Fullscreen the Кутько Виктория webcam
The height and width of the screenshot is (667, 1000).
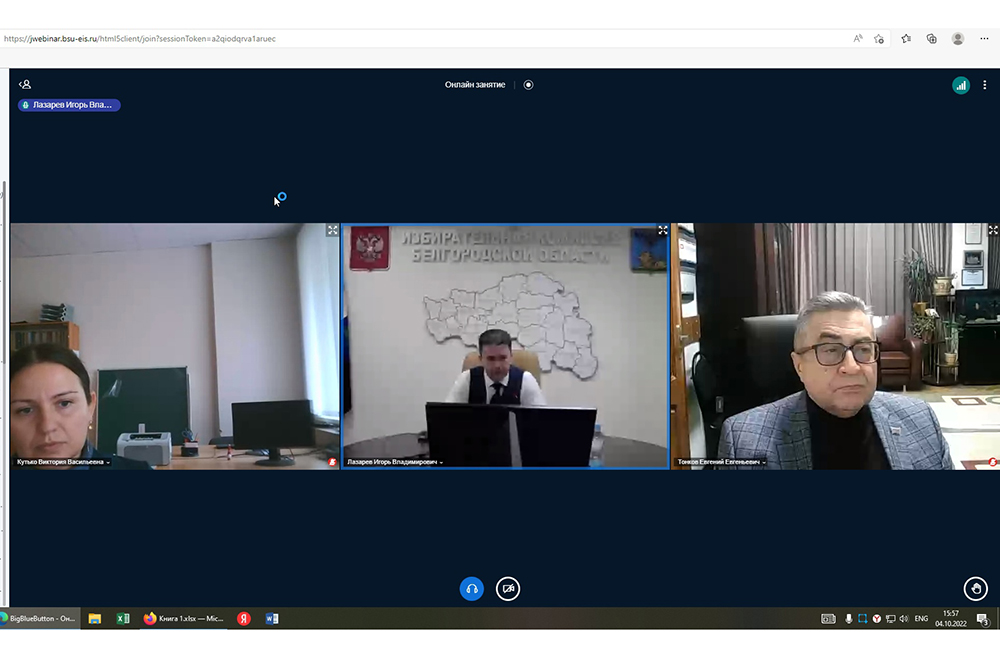pyautogui.click(x=332, y=230)
